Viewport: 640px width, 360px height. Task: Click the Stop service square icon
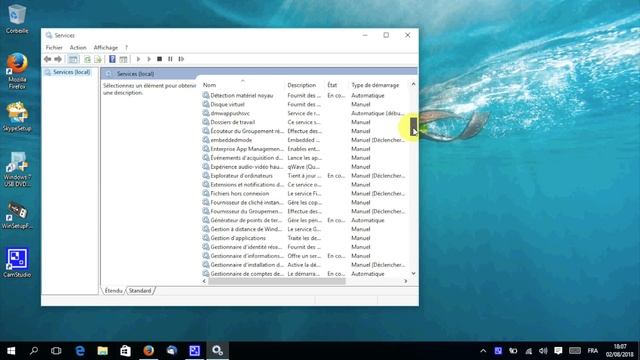tap(160, 59)
